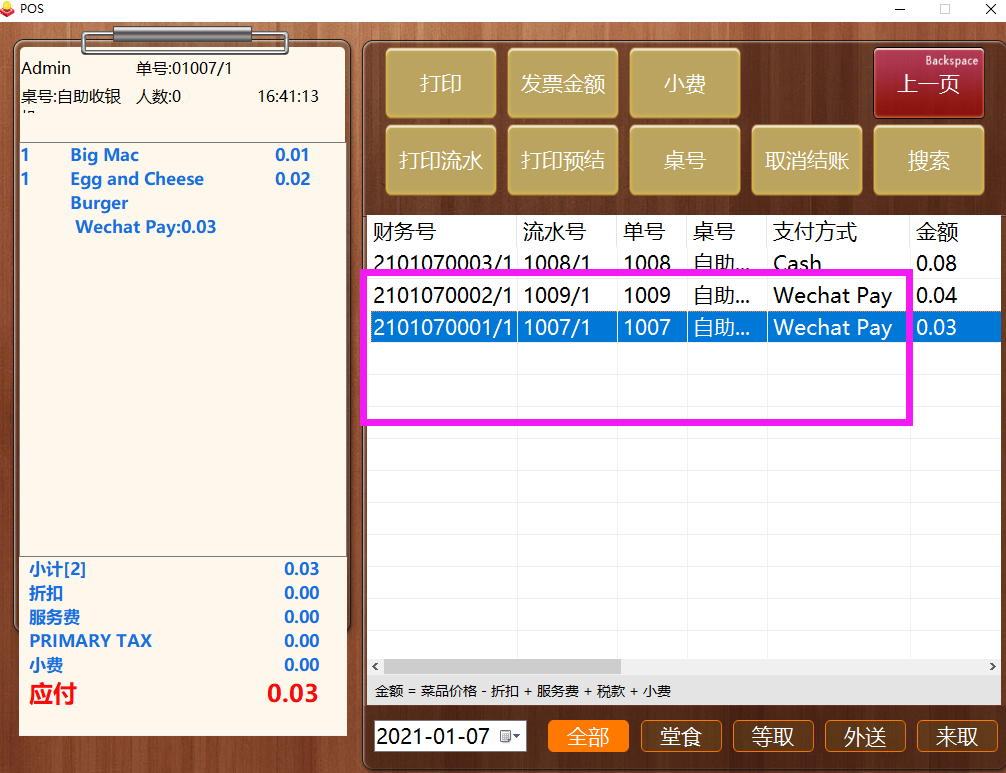Click the 折扣 discount line
This screenshot has height=773, width=1006.
(x=174, y=593)
